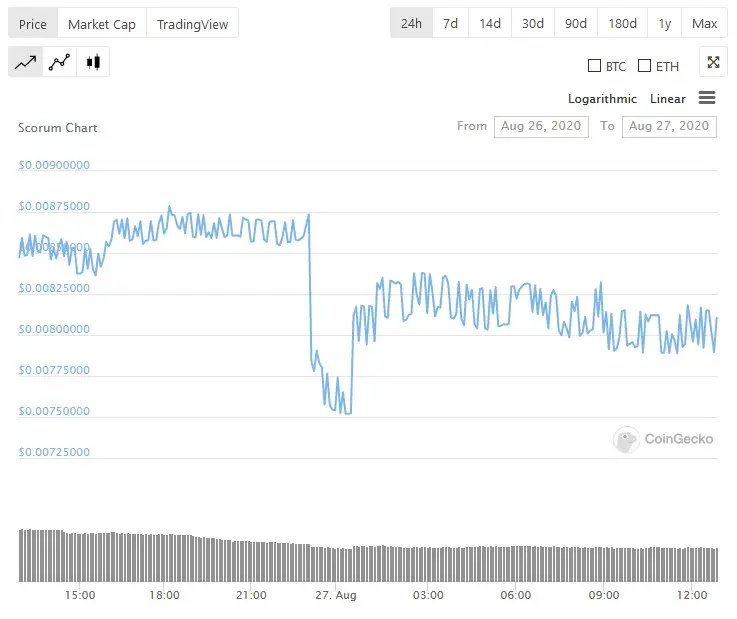The height and width of the screenshot is (619, 737).
Task: Open the chart hamburger menu
Action: pyautogui.click(x=706, y=98)
